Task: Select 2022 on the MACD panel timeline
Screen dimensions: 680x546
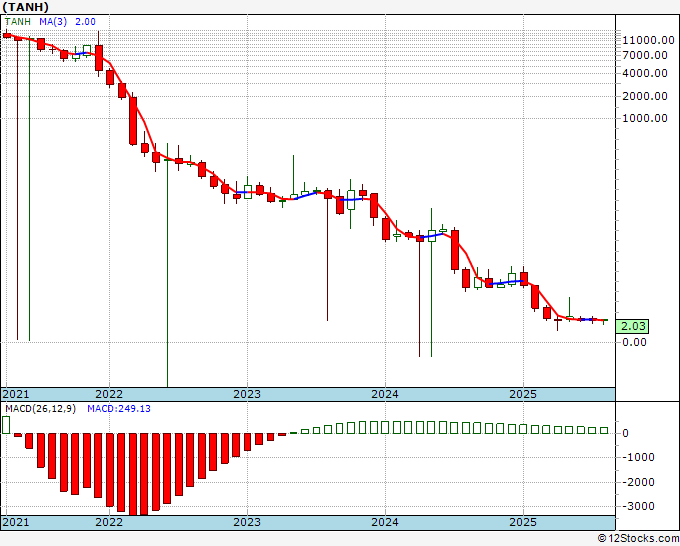Action: pos(109,522)
